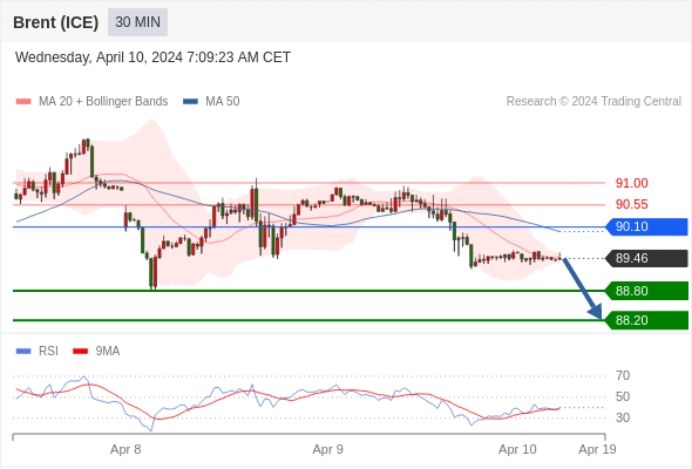
Task: Select the timestamp 'Wednesday, April 10, 2024 7:09:23 AM CET'
Action: [153, 57]
